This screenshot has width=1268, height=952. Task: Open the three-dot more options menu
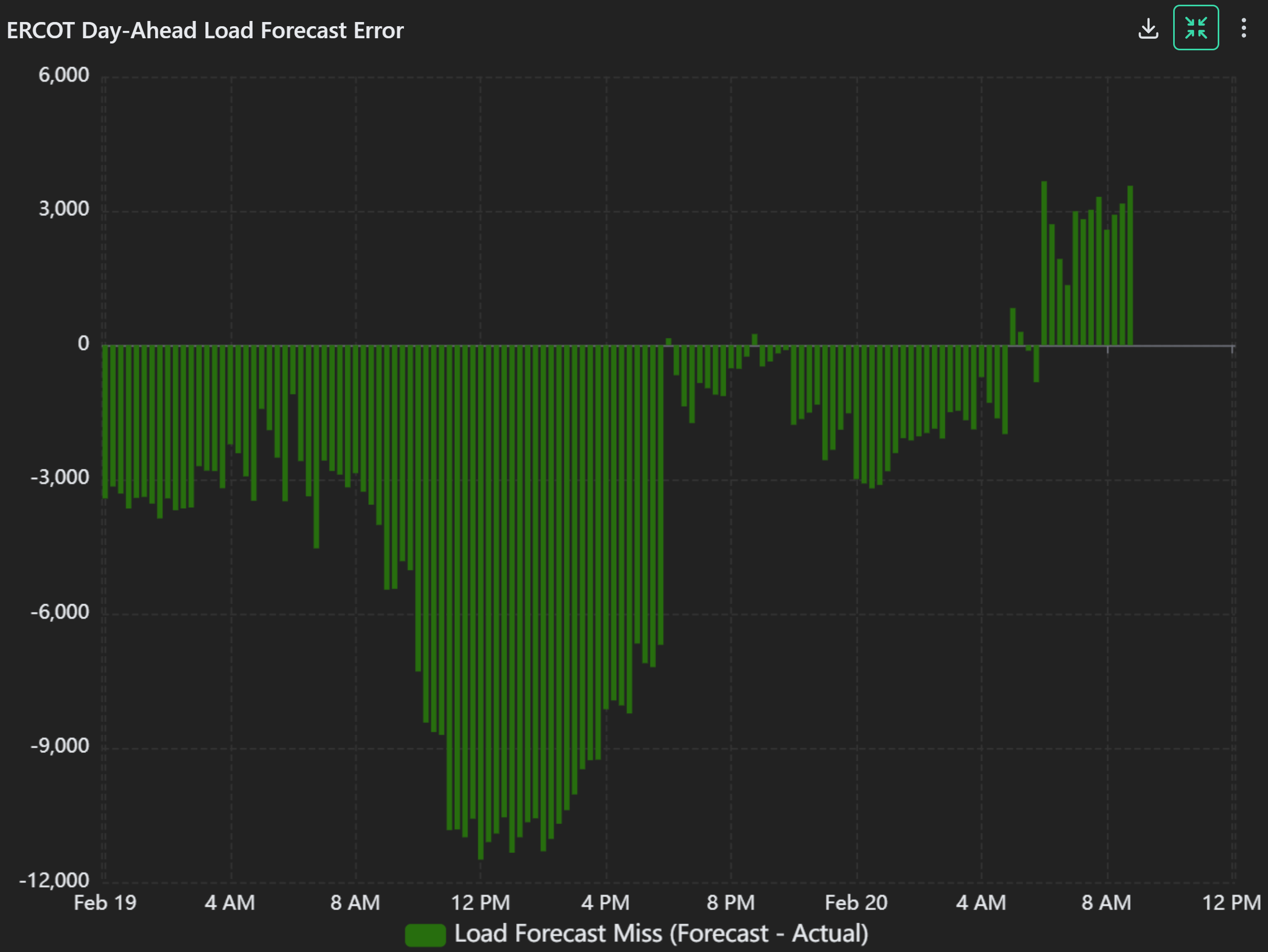(1243, 28)
